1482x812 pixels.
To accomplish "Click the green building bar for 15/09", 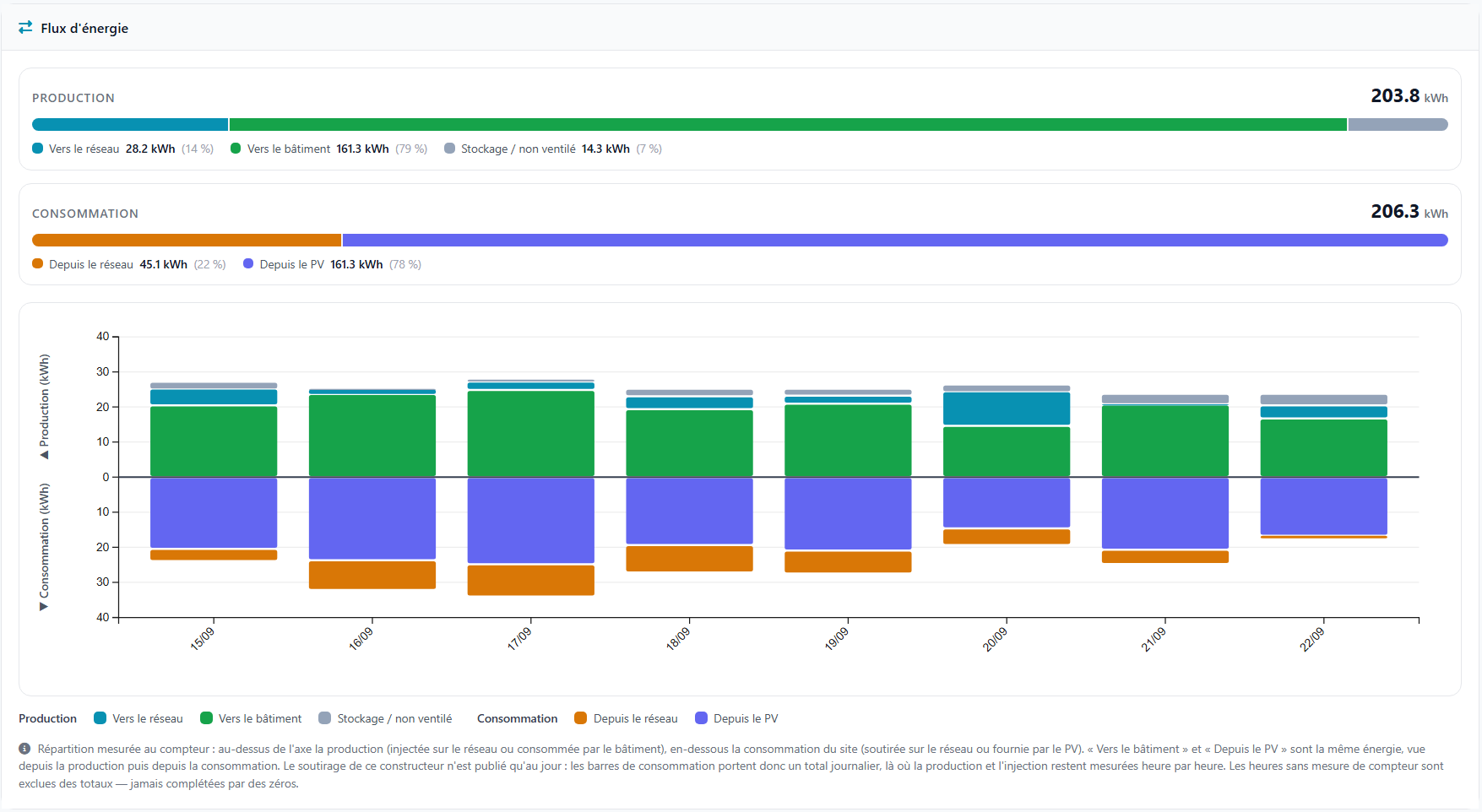I will [214, 441].
